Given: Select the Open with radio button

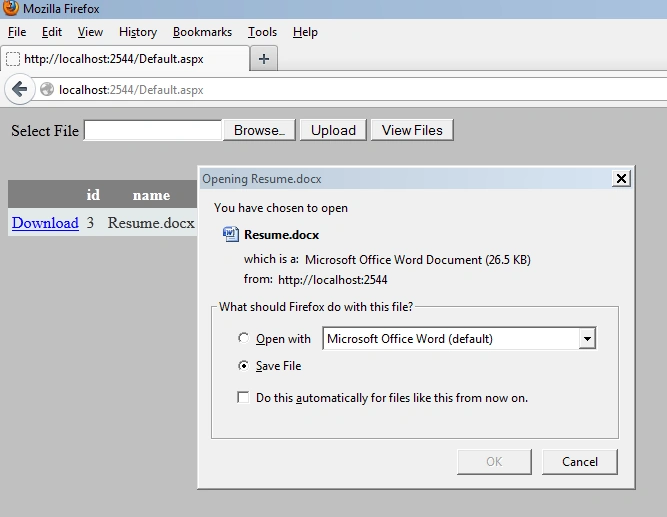Looking at the screenshot, I should pyautogui.click(x=243, y=338).
